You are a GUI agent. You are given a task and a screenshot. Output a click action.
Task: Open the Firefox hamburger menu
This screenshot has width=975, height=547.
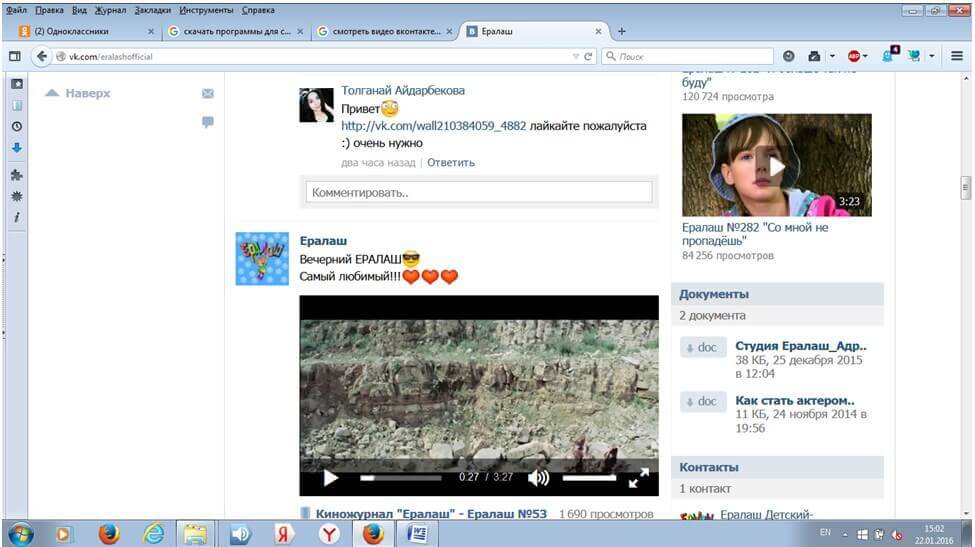click(957, 57)
